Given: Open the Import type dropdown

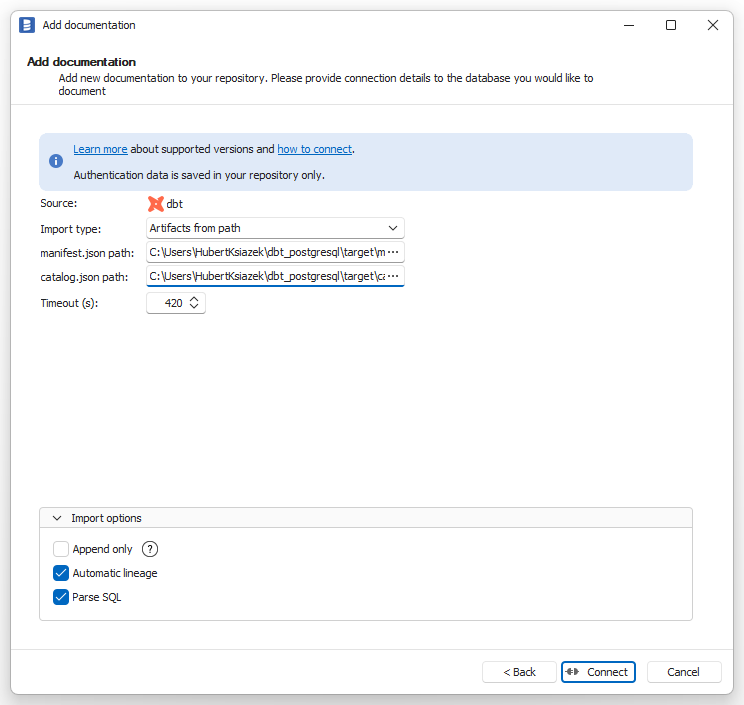Looking at the screenshot, I should click(275, 228).
